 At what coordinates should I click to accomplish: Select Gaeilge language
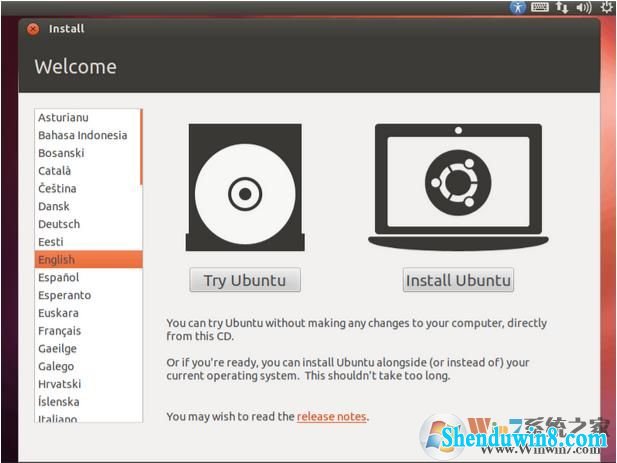click(x=88, y=349)
